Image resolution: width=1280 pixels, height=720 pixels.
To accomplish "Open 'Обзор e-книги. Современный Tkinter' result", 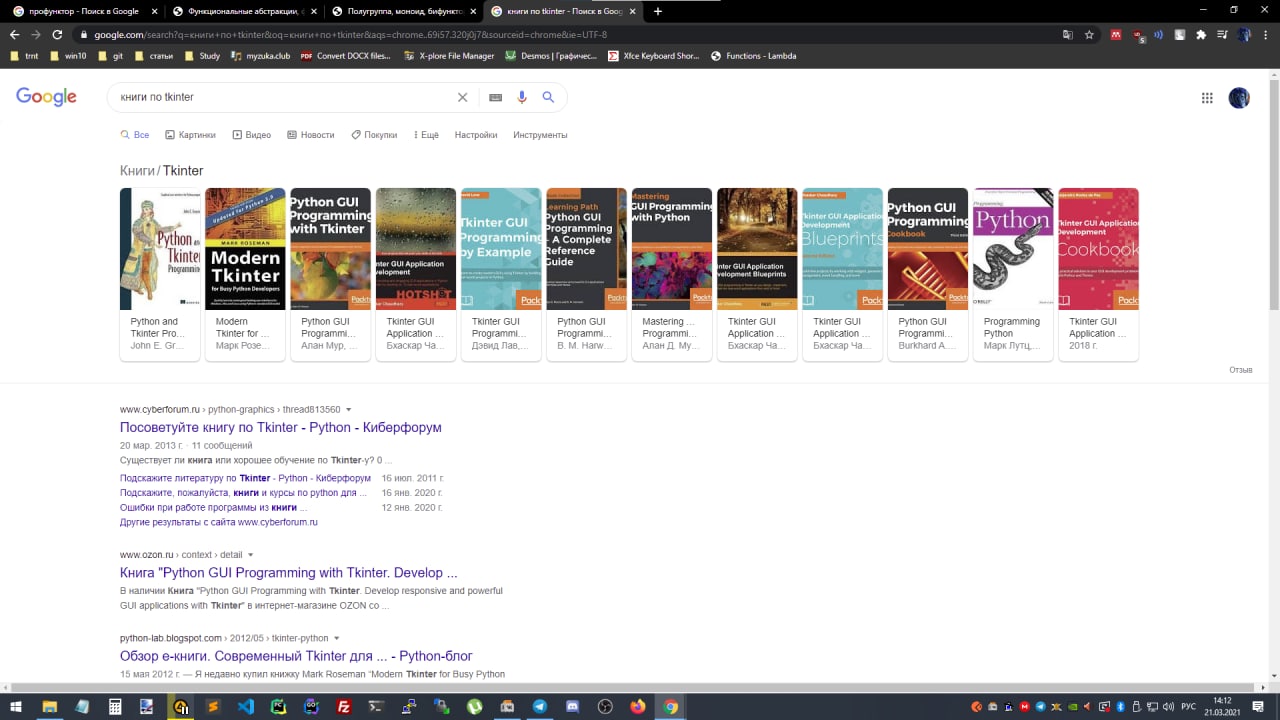I will point(296,656).
